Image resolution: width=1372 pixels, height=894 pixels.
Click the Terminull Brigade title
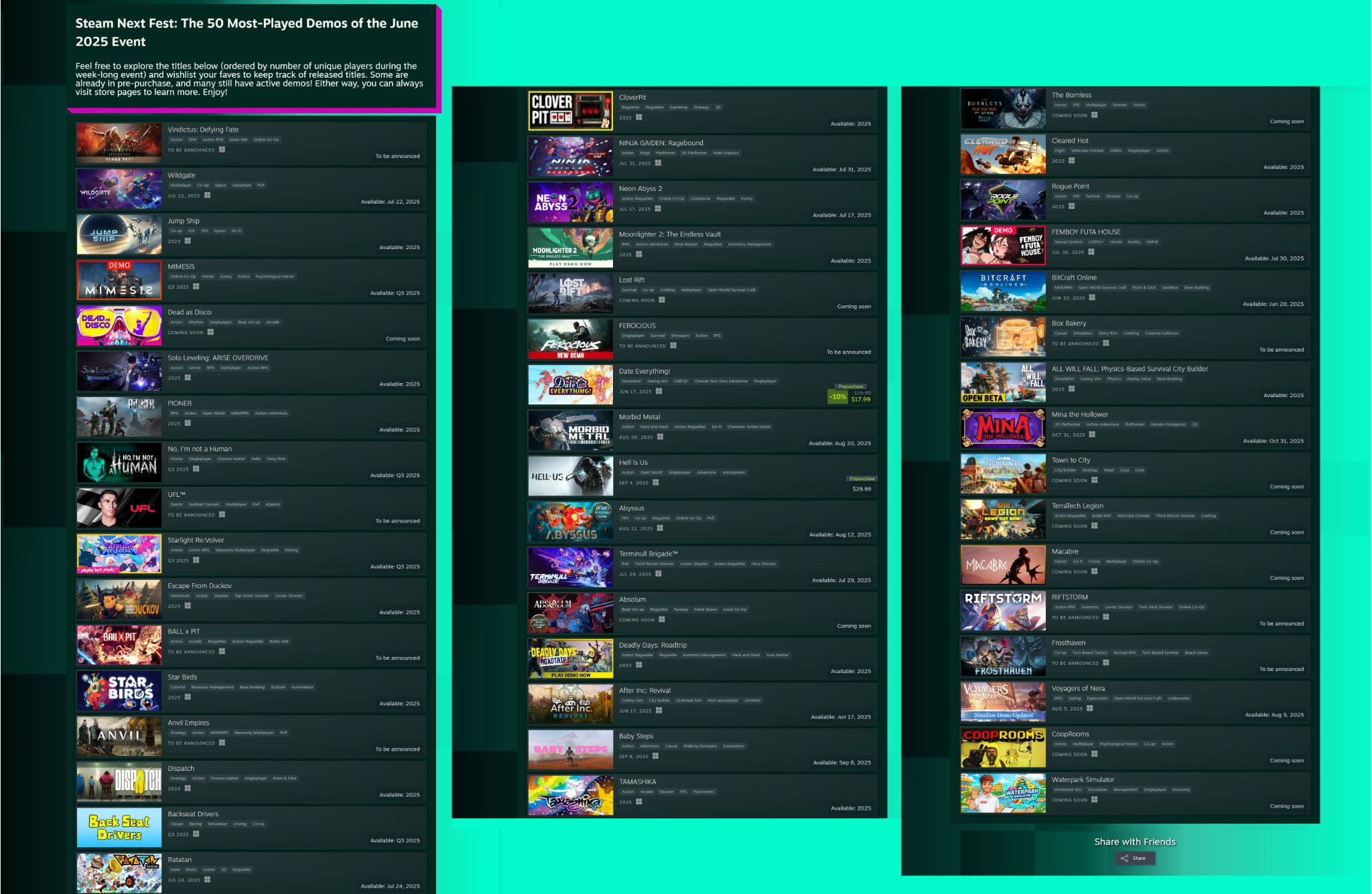coord(648,554)
